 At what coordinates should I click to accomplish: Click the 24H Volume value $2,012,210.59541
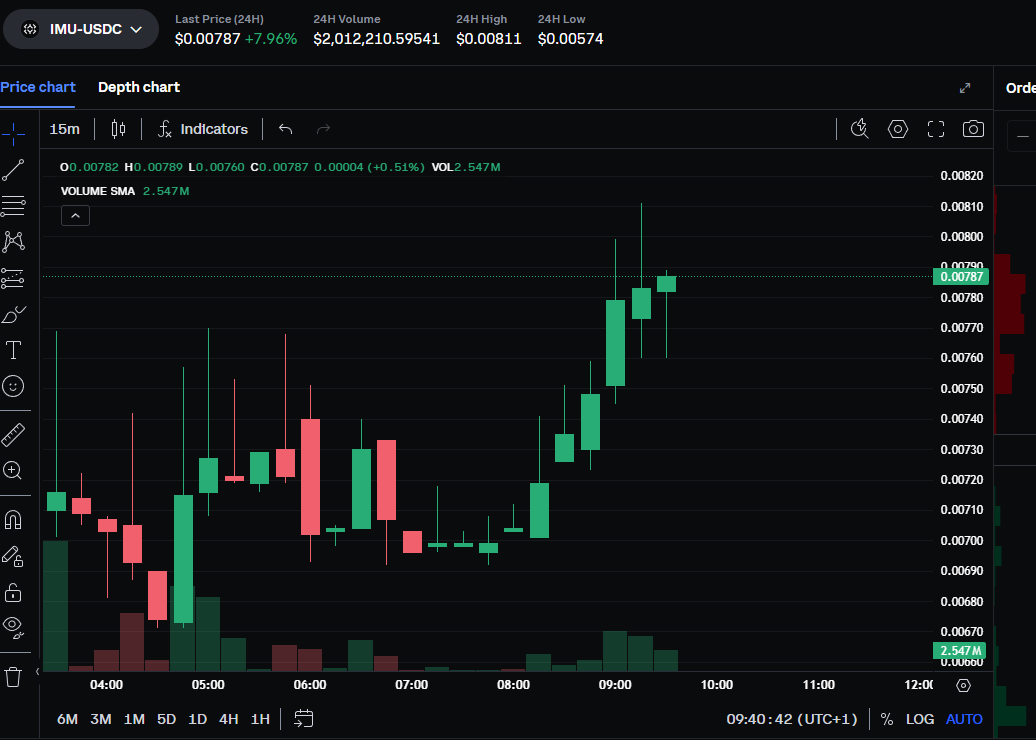coord(377,39)
